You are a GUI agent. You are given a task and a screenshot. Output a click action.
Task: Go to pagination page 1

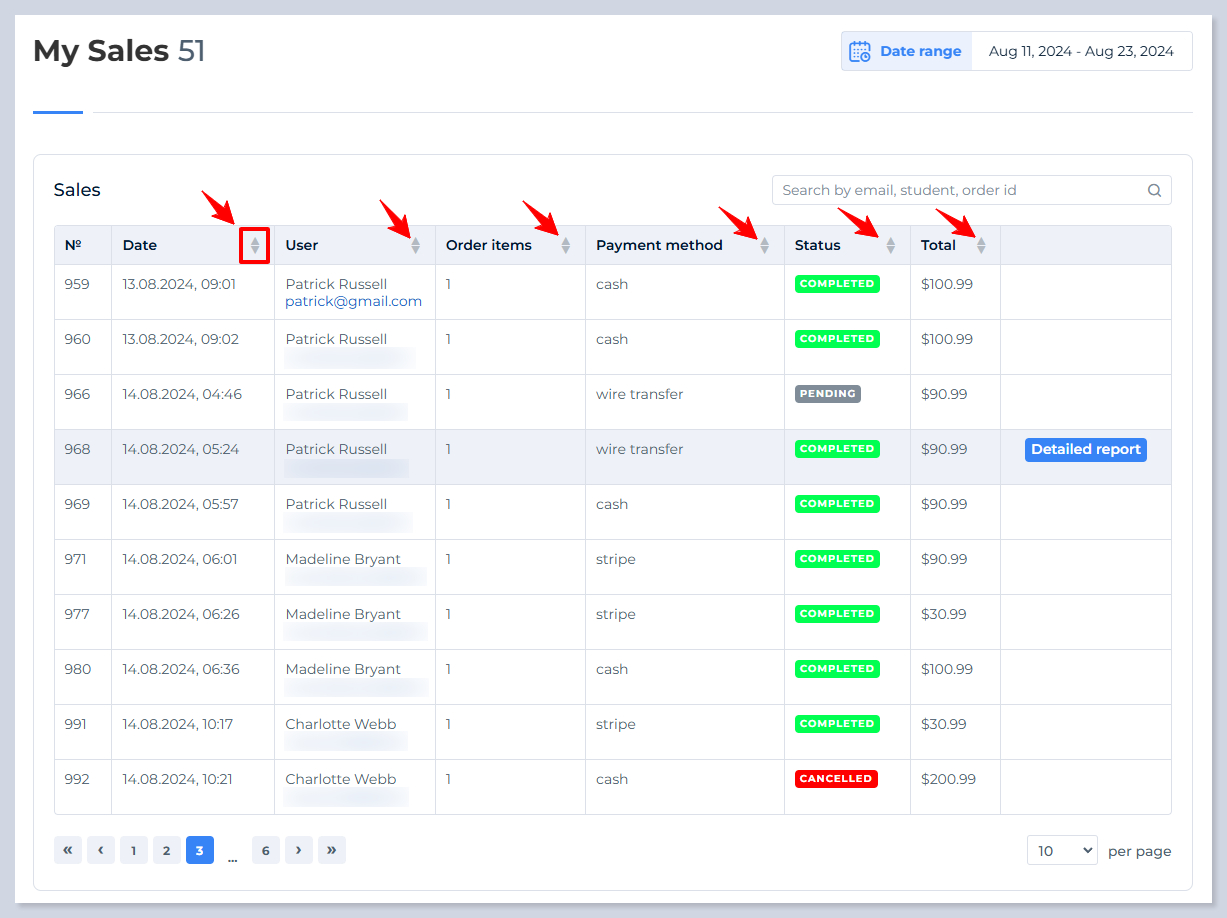point(133,851)
